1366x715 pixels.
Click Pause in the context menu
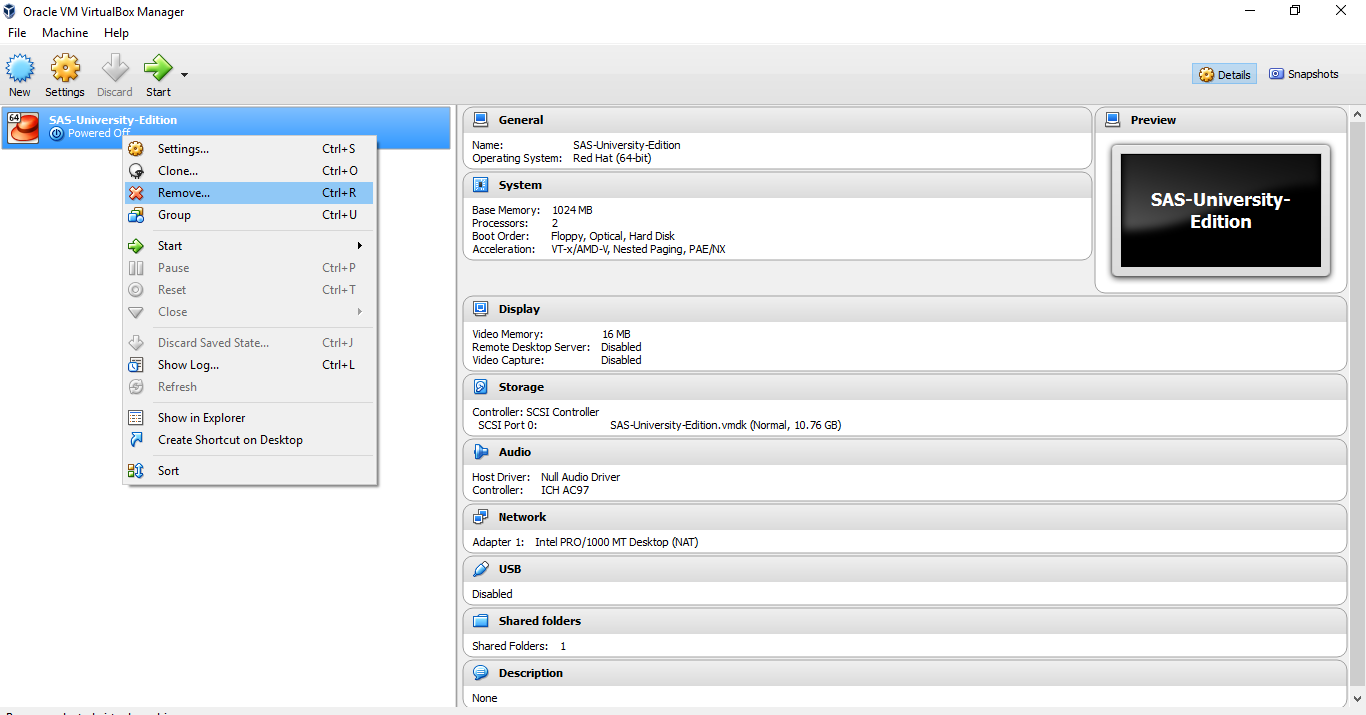tap(248, 268)
